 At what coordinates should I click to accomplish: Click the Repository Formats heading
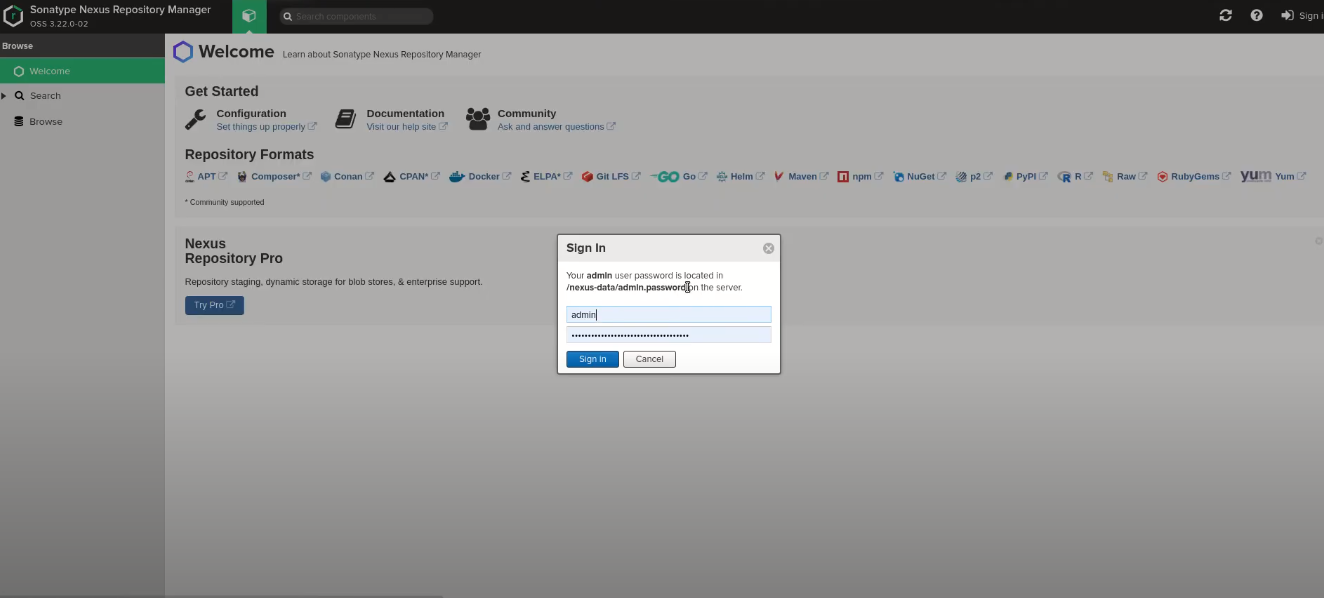pos(249,154)
